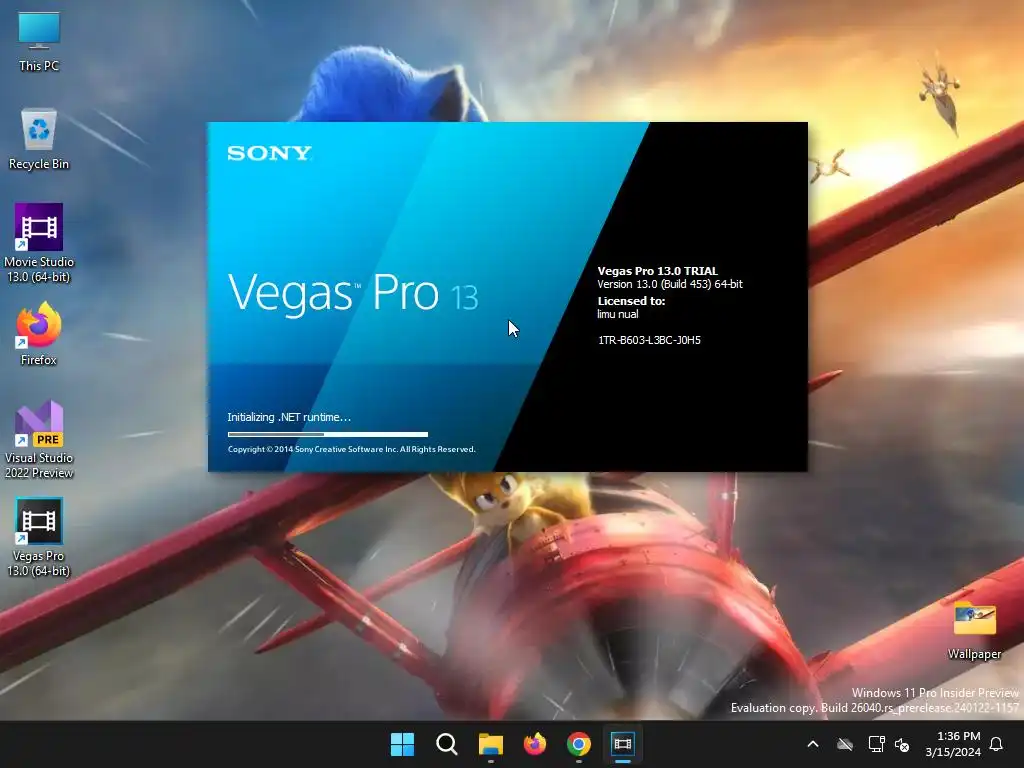Show hidden system tray icons

tap(813, 744)
